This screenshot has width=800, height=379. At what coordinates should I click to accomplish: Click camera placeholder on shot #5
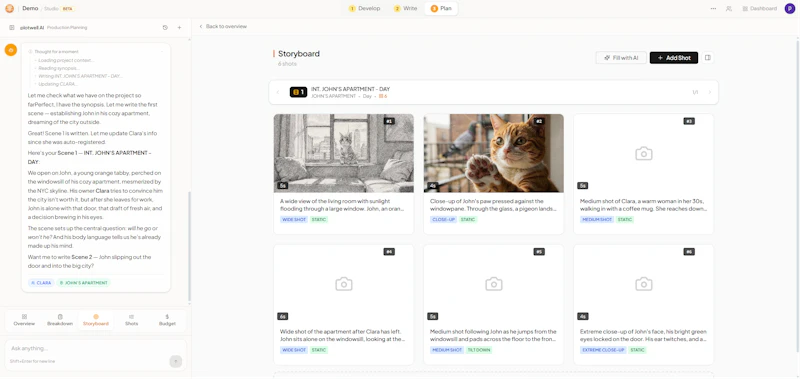pos(493,284)
